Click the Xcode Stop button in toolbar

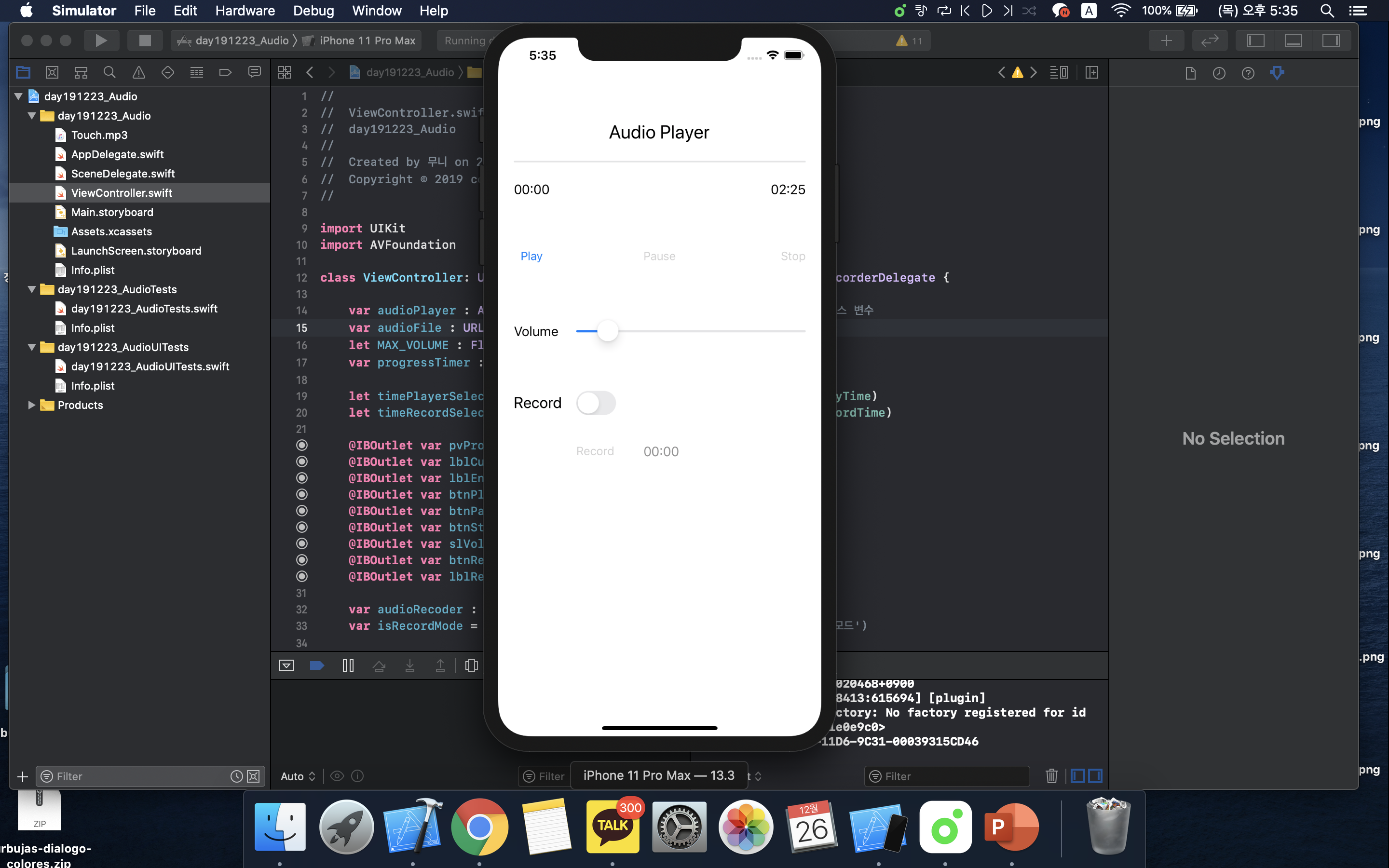pos(145,40)
